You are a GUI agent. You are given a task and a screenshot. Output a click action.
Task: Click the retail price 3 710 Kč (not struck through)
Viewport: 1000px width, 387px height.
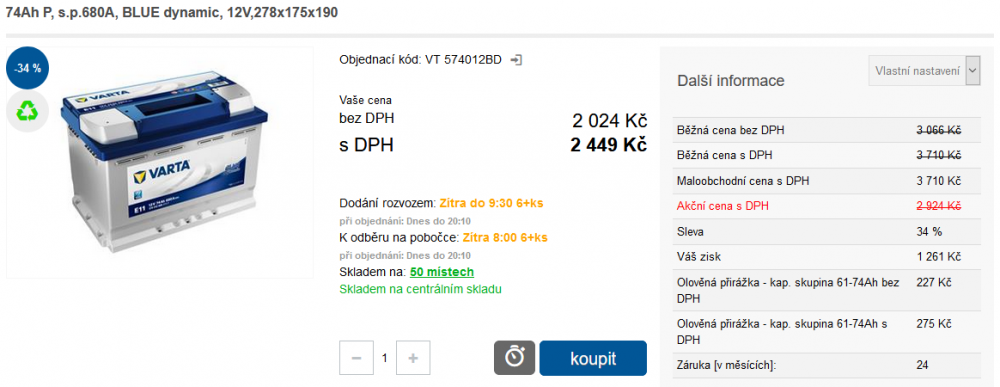coord(939,181)
